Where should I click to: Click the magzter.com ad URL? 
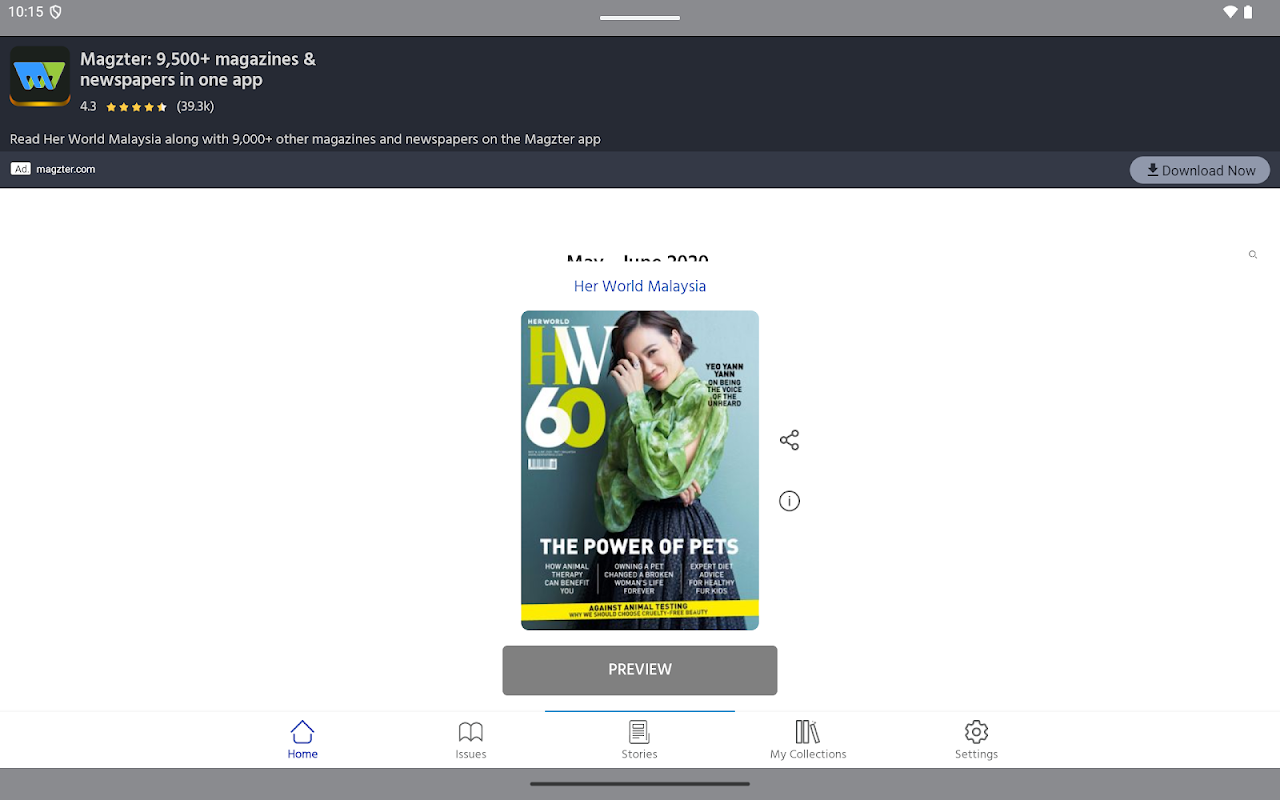66,169
